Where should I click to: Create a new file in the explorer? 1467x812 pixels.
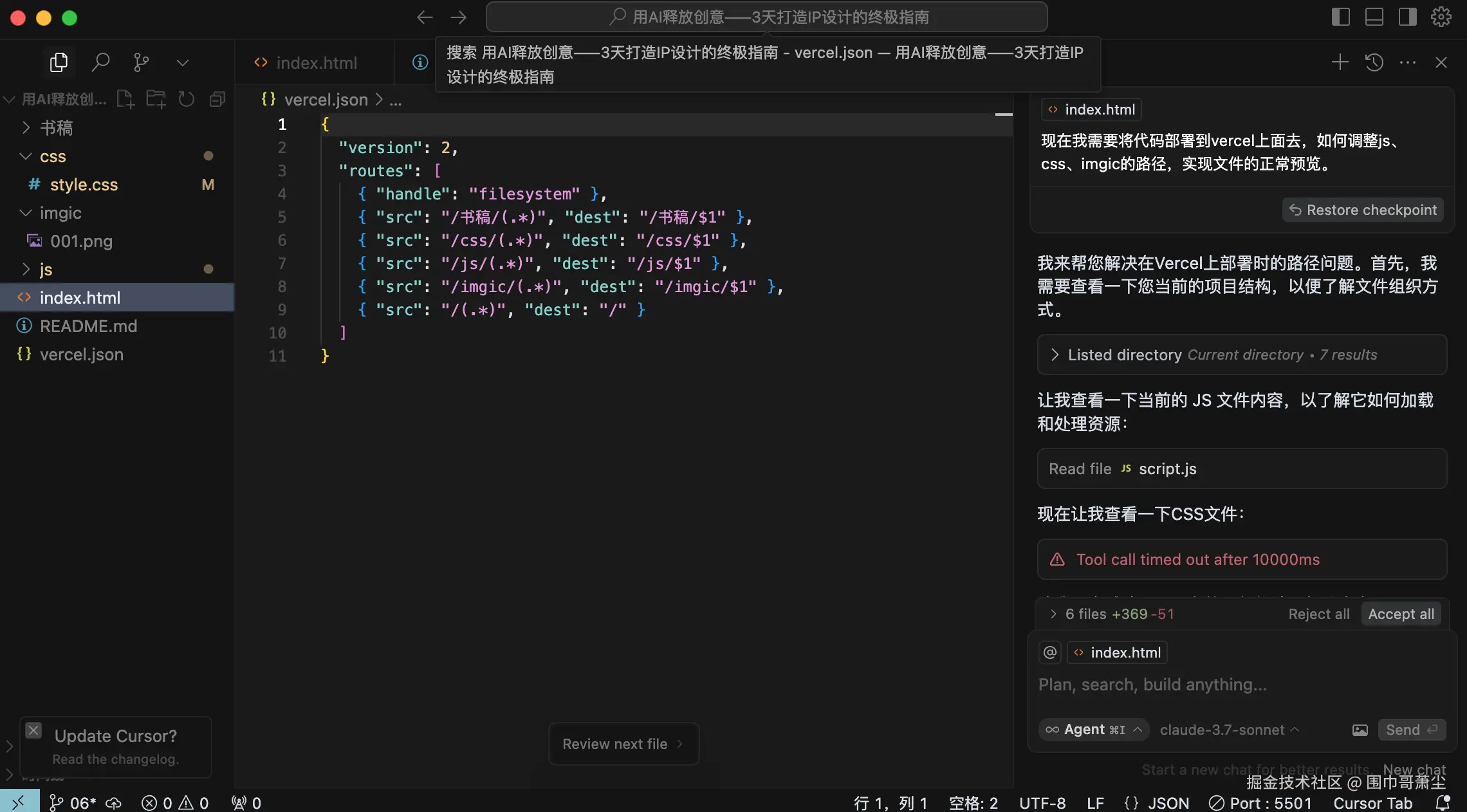pos(125,99)
